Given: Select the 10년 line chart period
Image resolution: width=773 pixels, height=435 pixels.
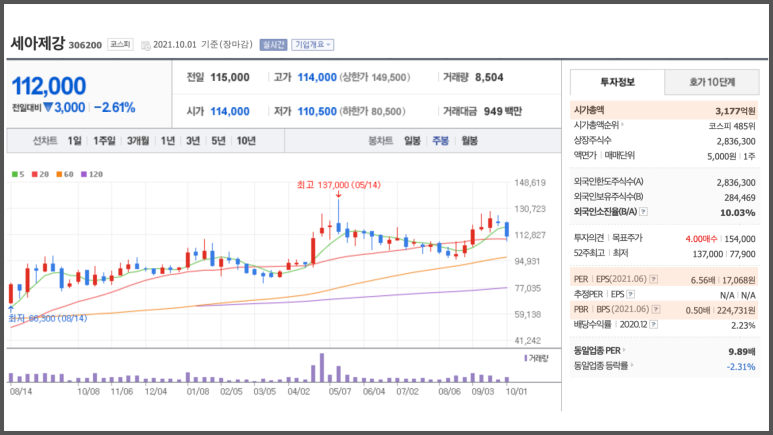Looking at the screenshot, I should point(246,141).
